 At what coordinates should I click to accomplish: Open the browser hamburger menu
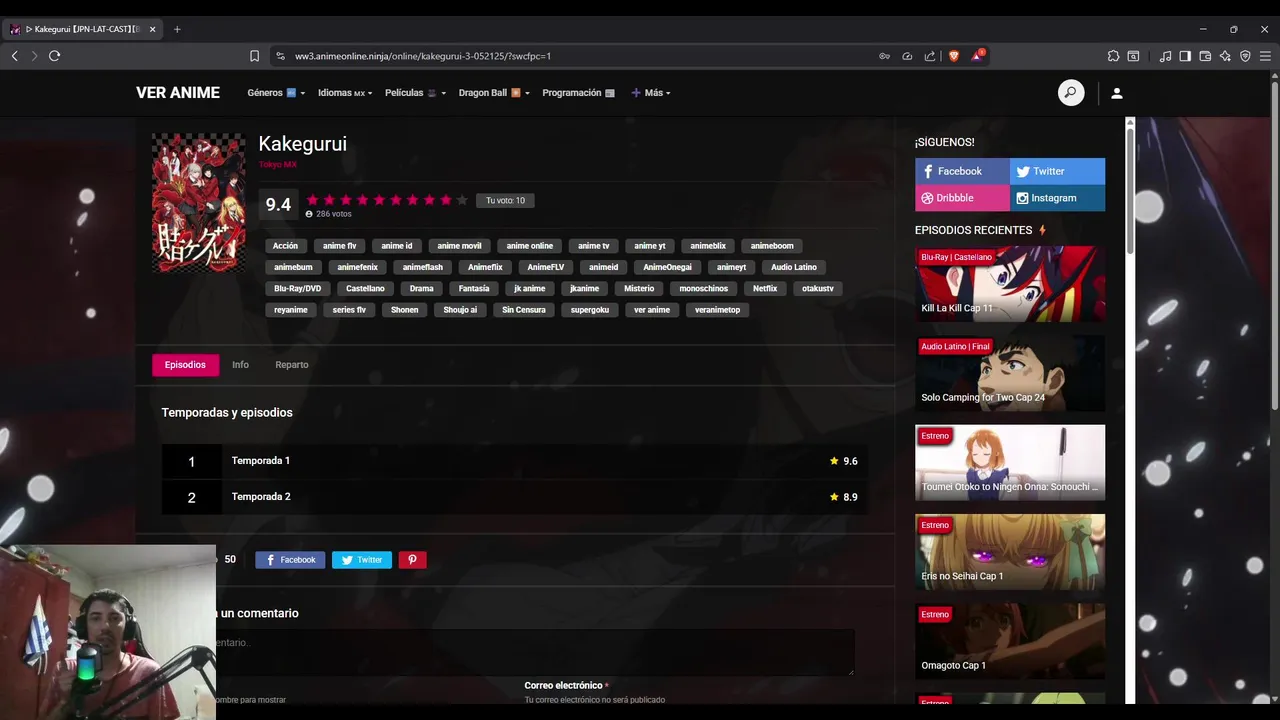coord(1265,56)
